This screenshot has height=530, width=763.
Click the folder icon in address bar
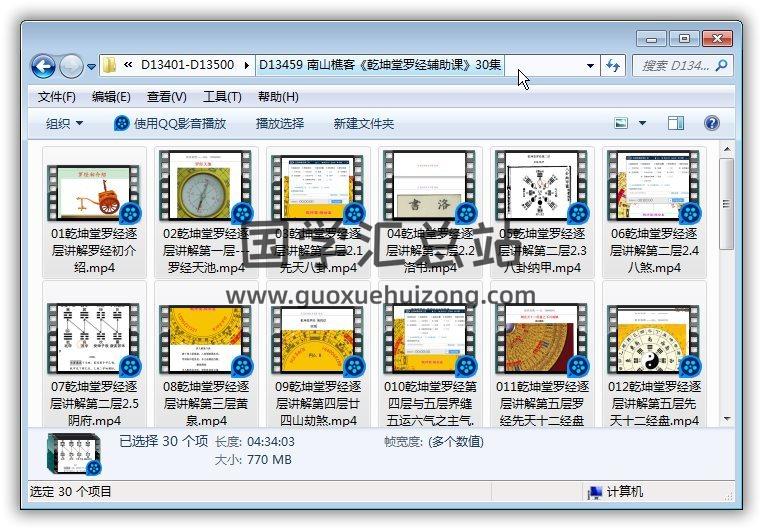tap(110, 65)
